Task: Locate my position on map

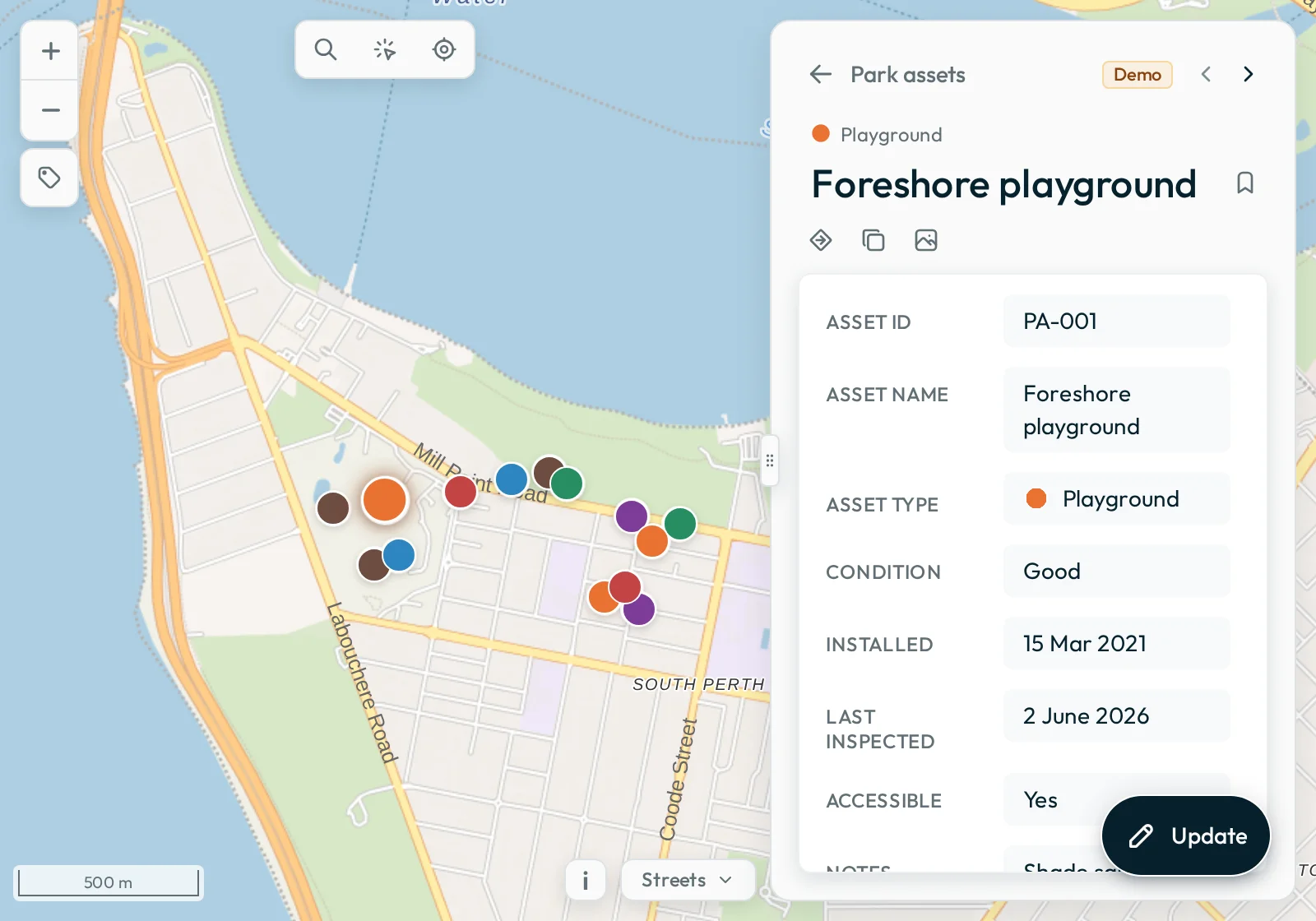Action: [444, 49]
